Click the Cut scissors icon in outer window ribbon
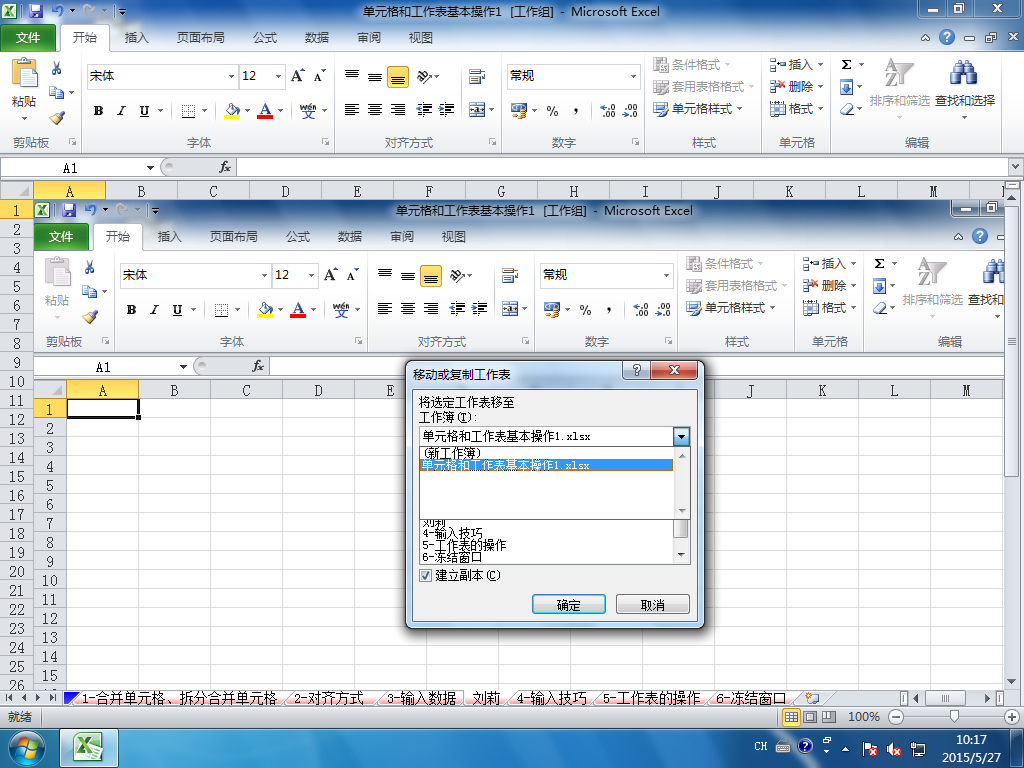Screen dimensions: 1024x768 point(57,68)
